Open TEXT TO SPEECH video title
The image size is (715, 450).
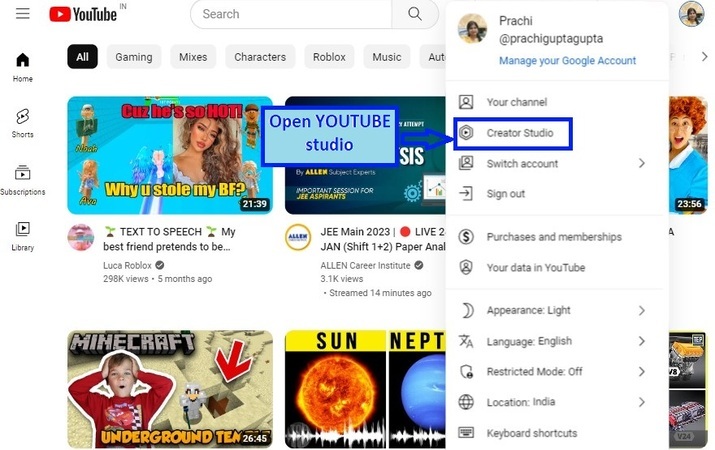(170, 239)
